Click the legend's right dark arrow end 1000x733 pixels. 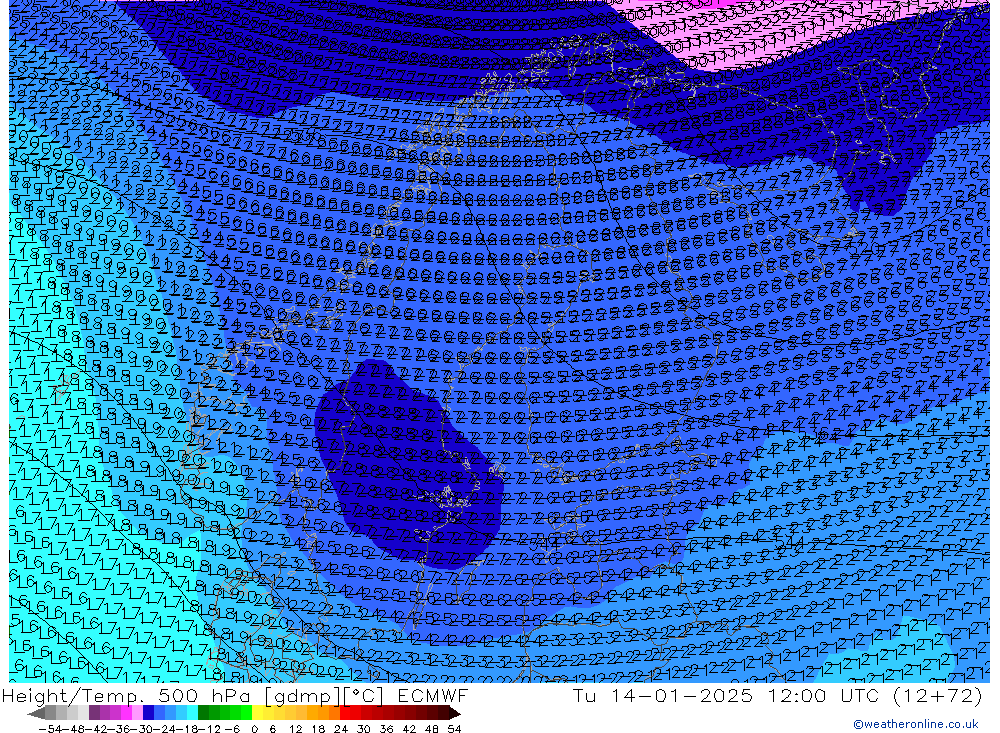(455, 713)
